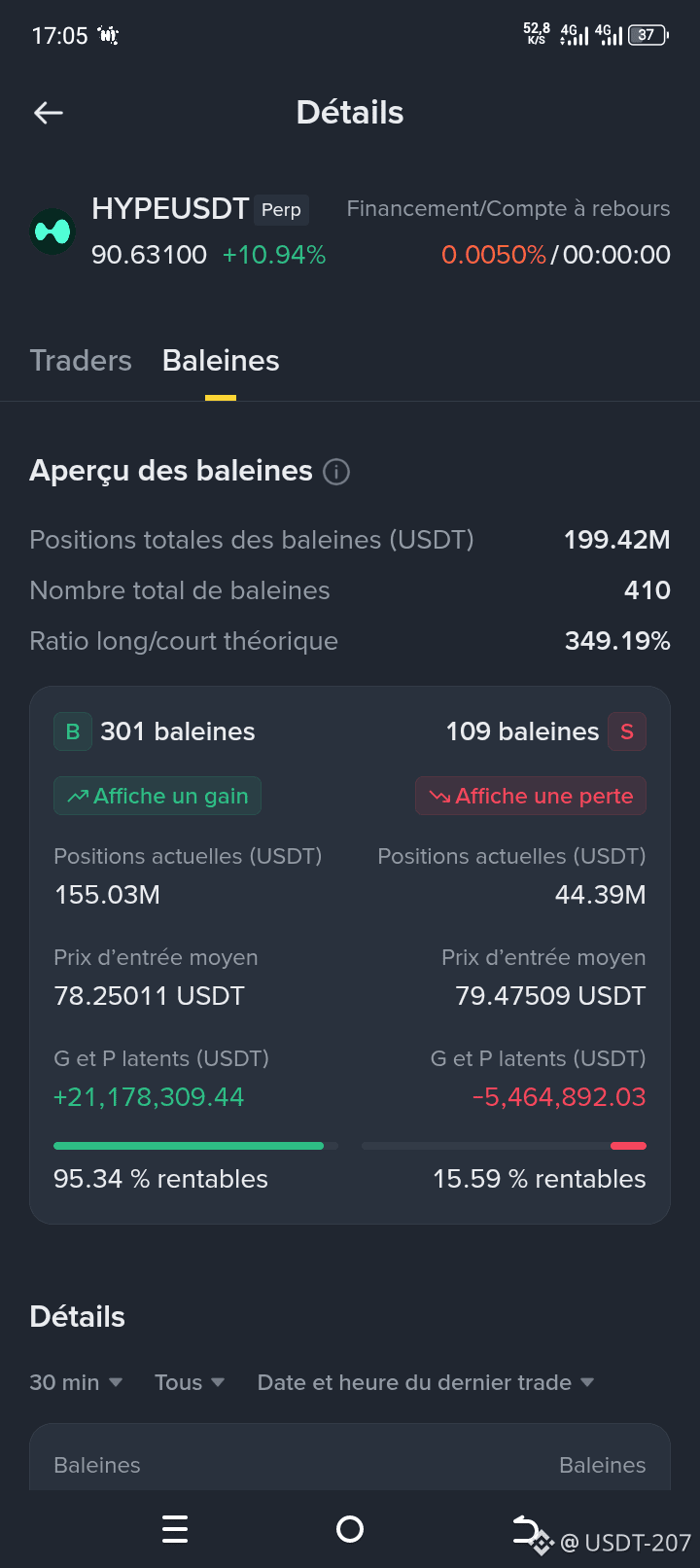Tap the red S sell badge

click(627, 731)
